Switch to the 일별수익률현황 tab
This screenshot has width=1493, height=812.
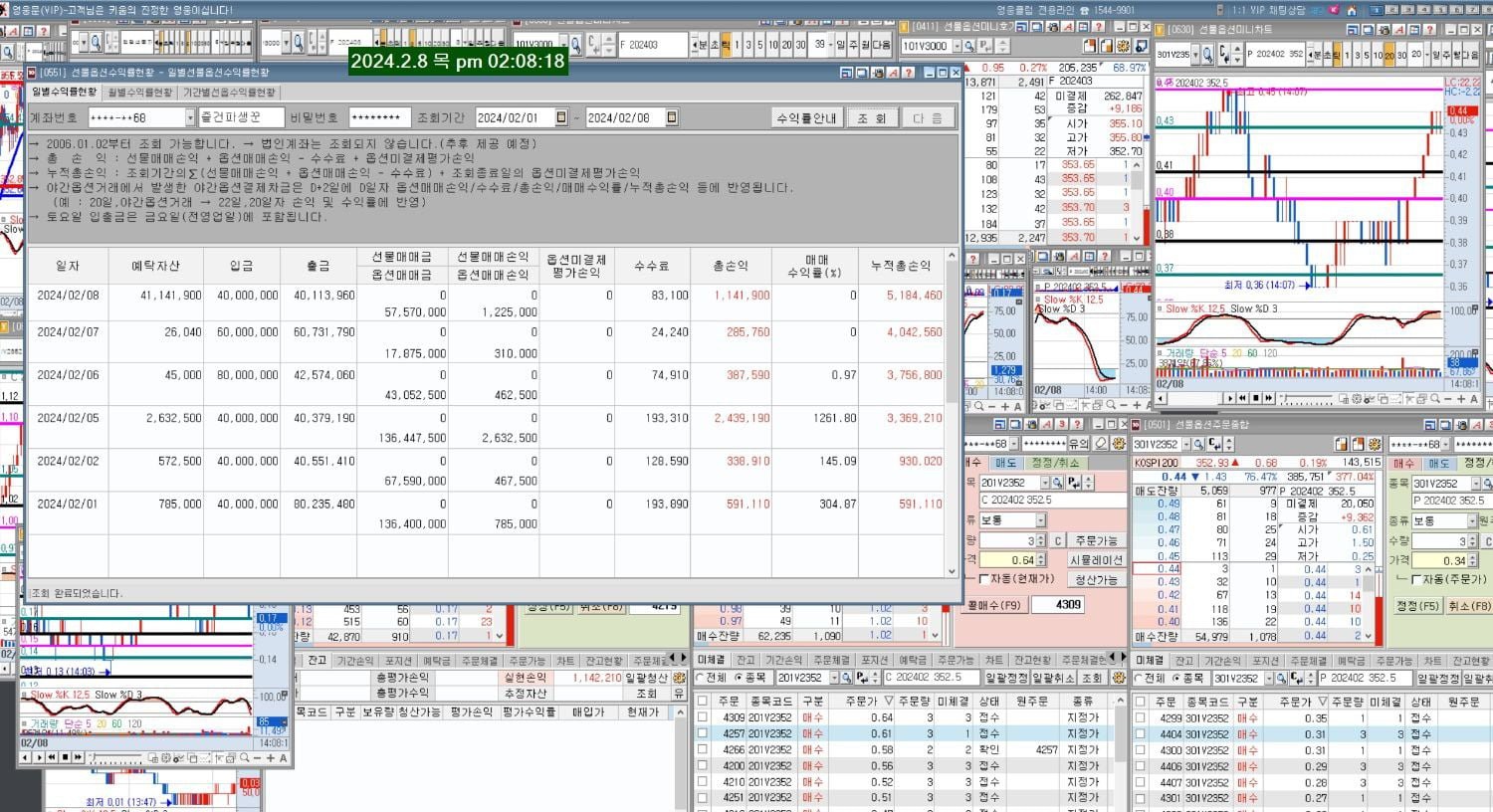[65, 92]
